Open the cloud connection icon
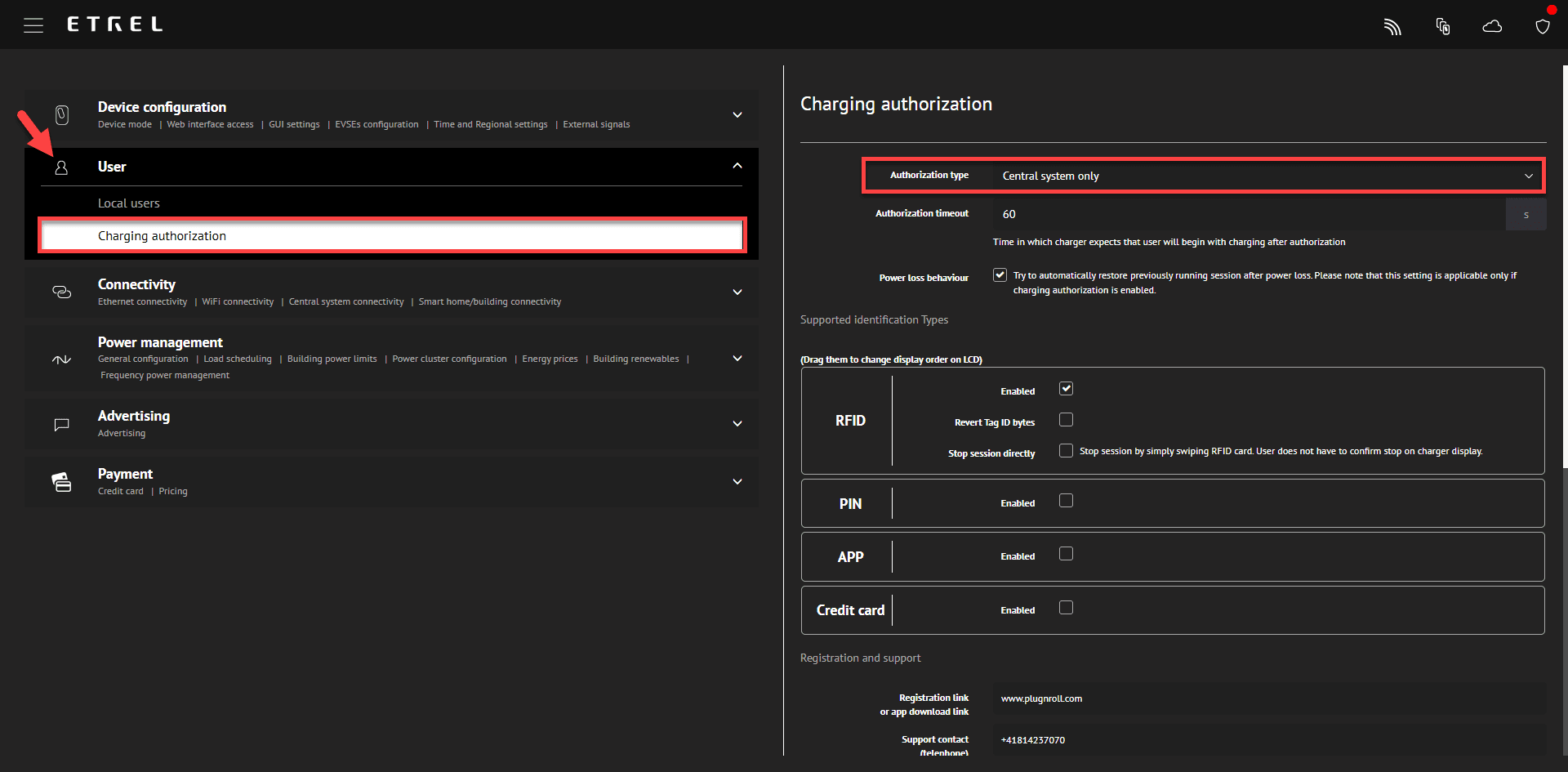Viewport: 1568px width, 772px height. [1492, 27]
